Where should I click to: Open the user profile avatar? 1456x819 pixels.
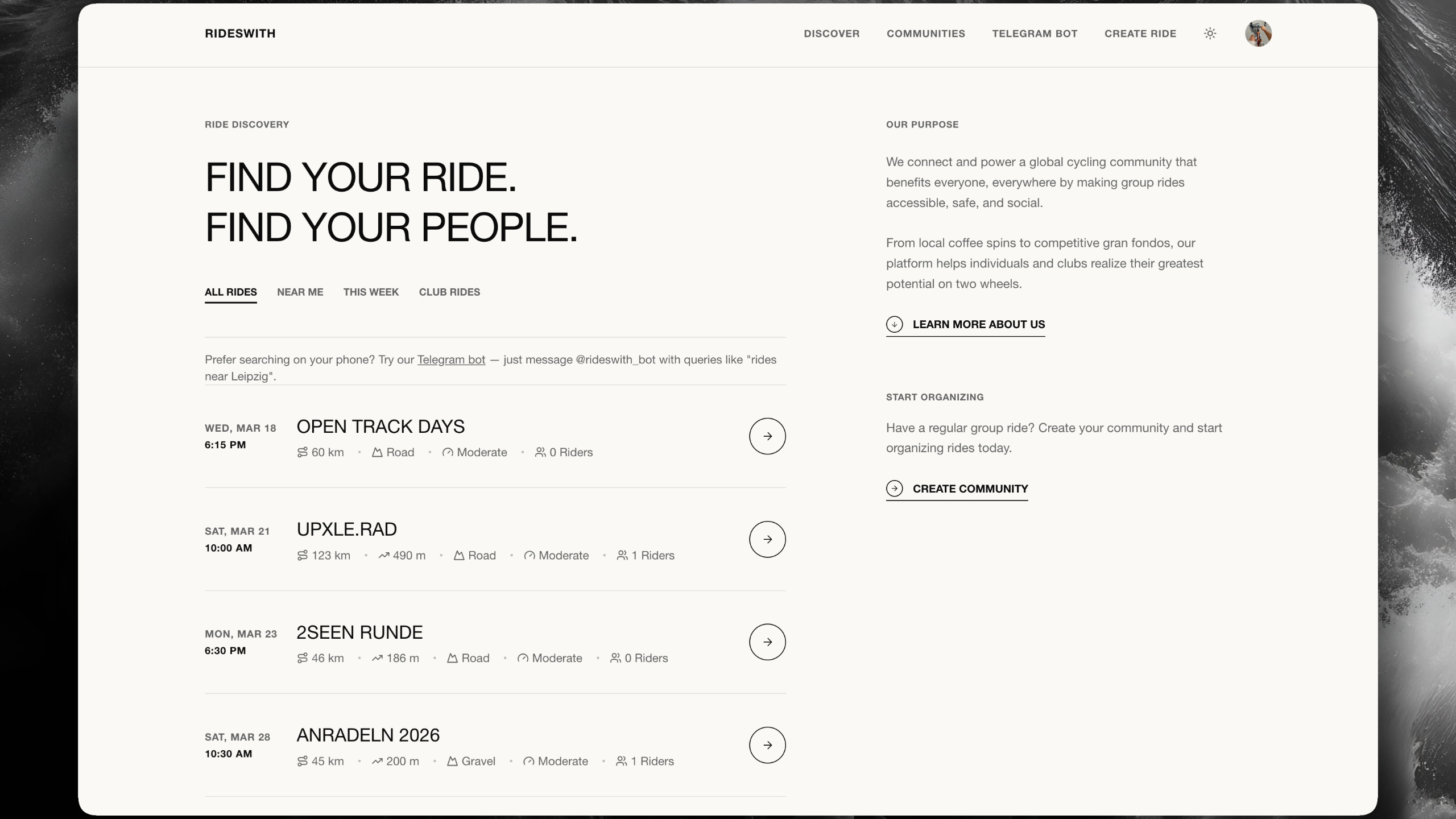tap(1258, 34)
